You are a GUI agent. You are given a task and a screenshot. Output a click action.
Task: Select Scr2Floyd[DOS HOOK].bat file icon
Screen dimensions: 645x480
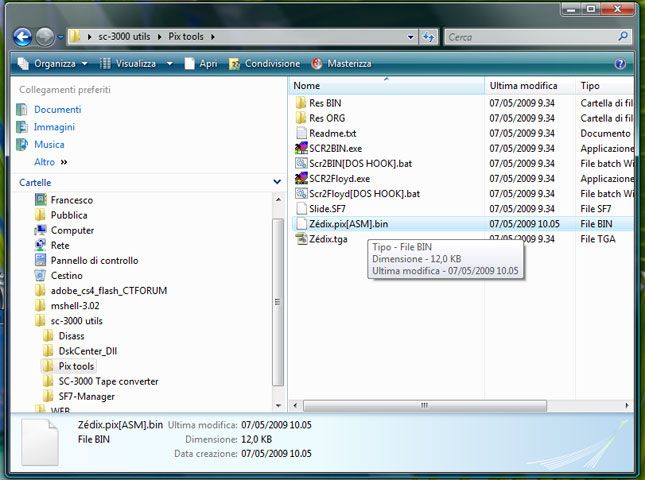click(301, 193)
